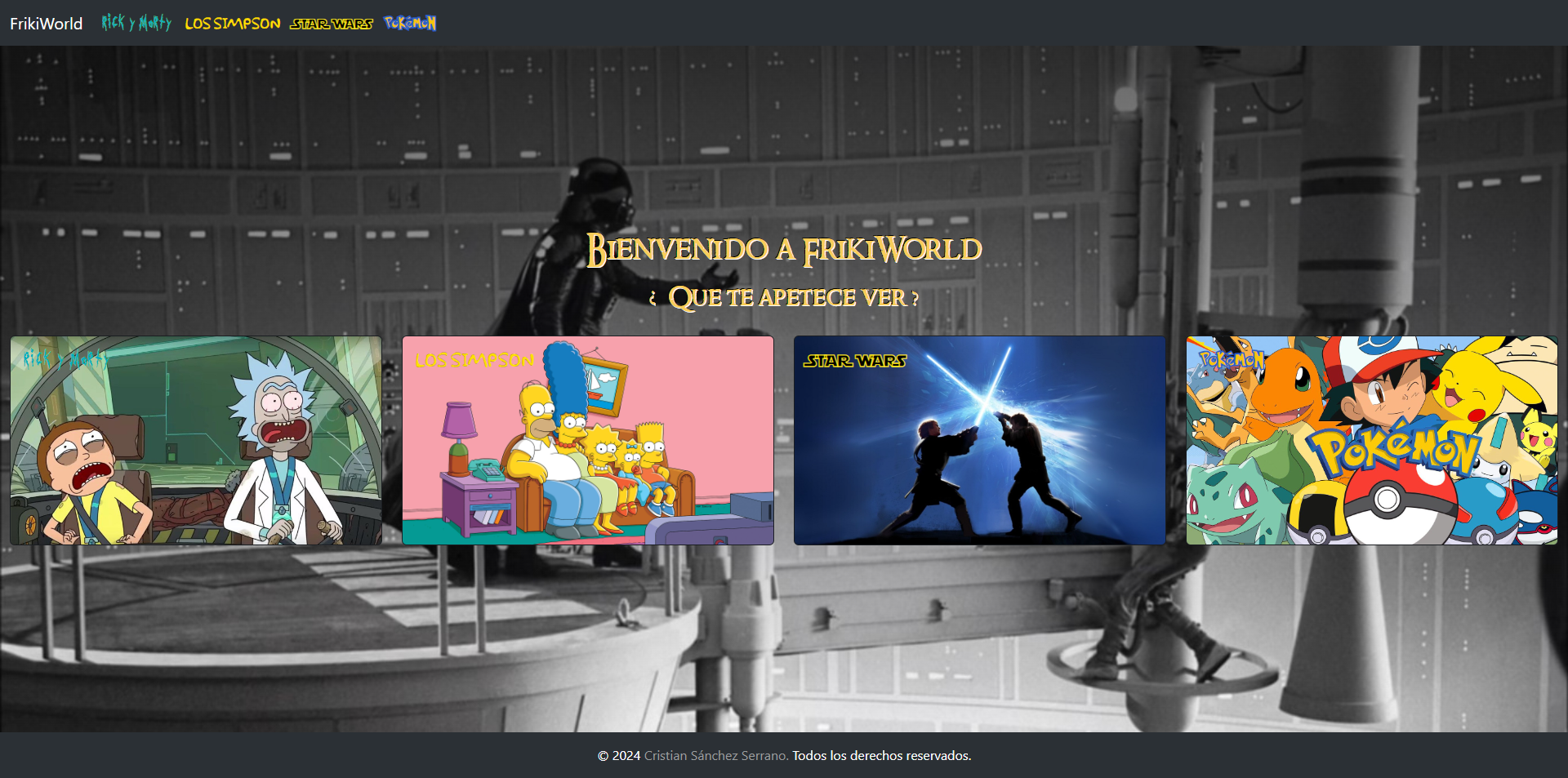The width and height of the screenshot is (1568, 778).
Task: Click the FrikiWorld brand link in navbar
Action: 46,24
